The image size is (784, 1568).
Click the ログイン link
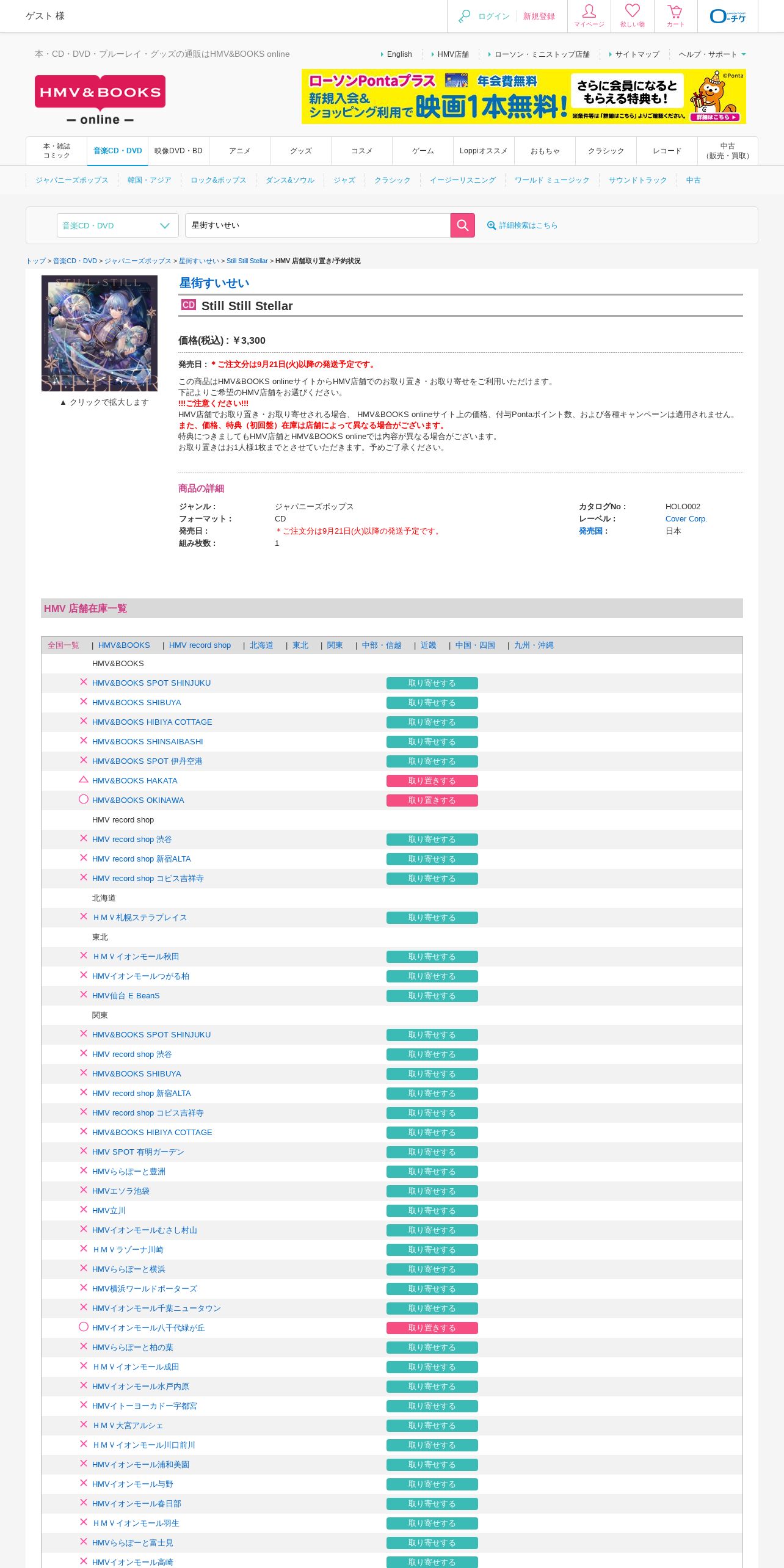click(x=494, y=16)
